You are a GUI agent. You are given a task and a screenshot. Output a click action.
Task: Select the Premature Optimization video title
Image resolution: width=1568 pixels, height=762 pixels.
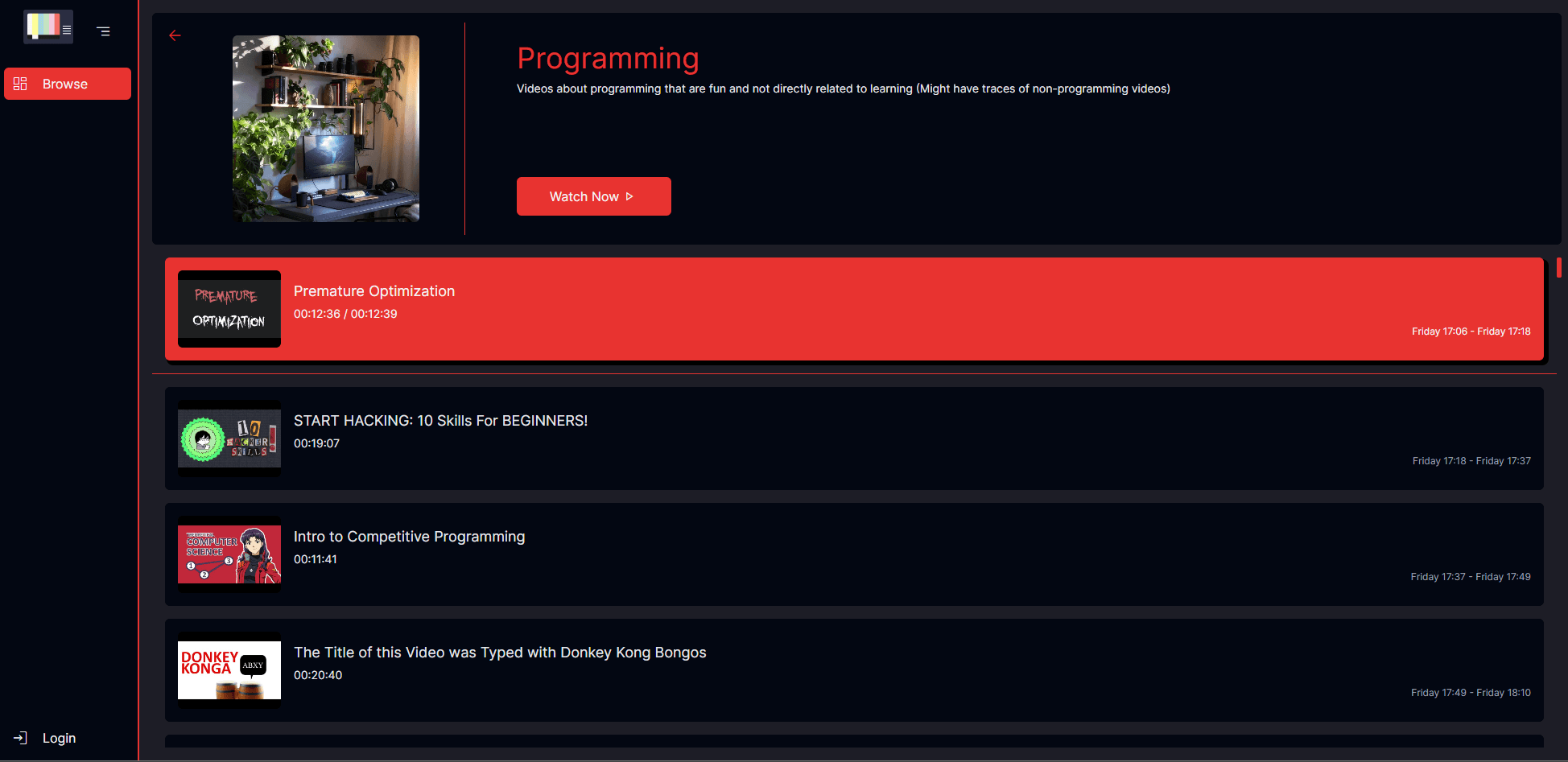pos(374,291)
